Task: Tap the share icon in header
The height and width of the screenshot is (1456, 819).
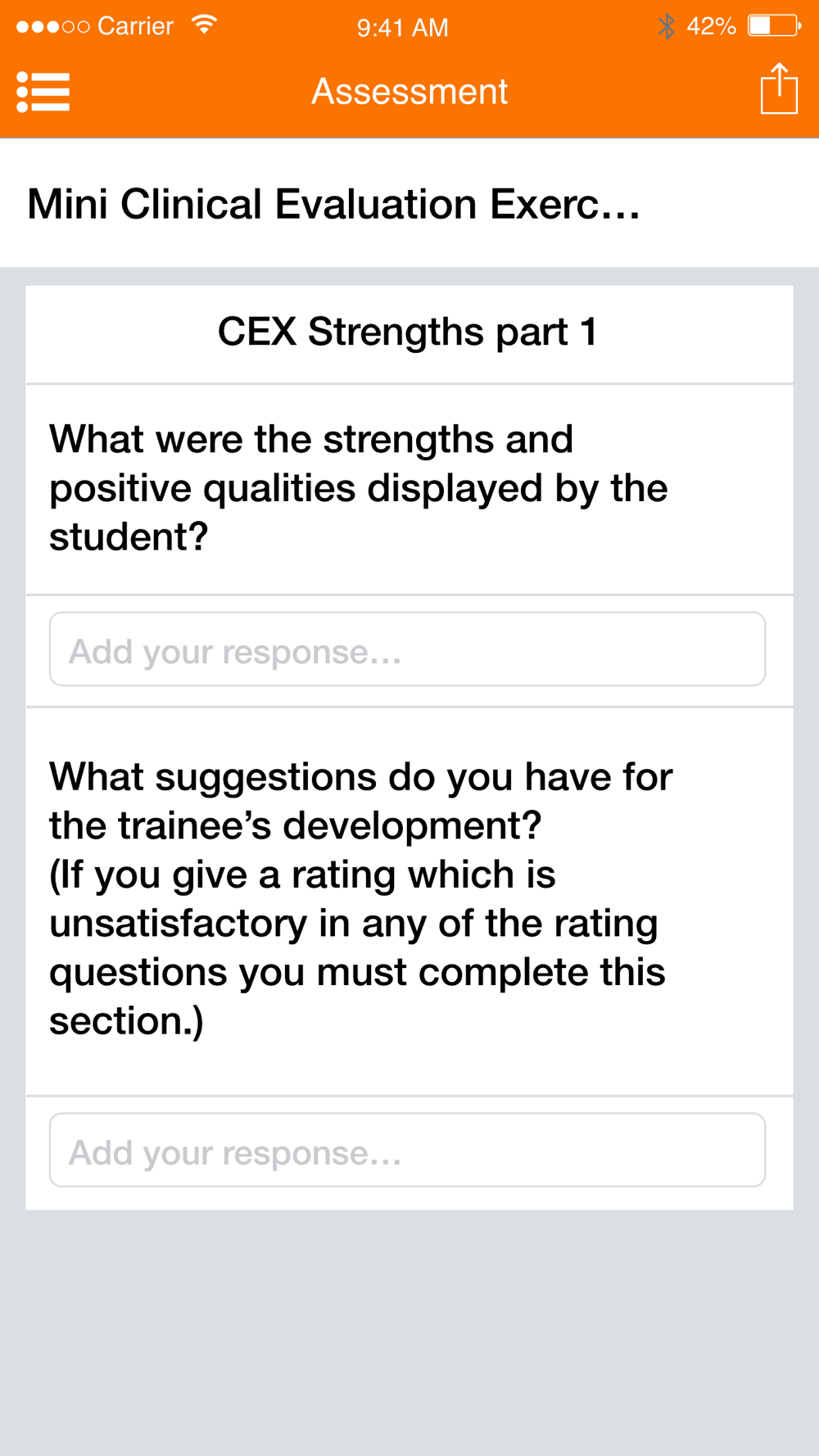Action: pos(778,89)
